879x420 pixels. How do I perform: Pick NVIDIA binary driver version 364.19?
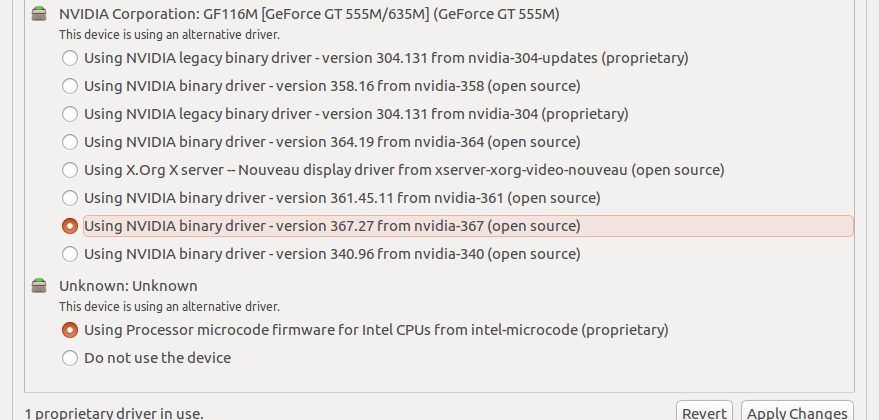pyautogui.click(x=70, y=142)
